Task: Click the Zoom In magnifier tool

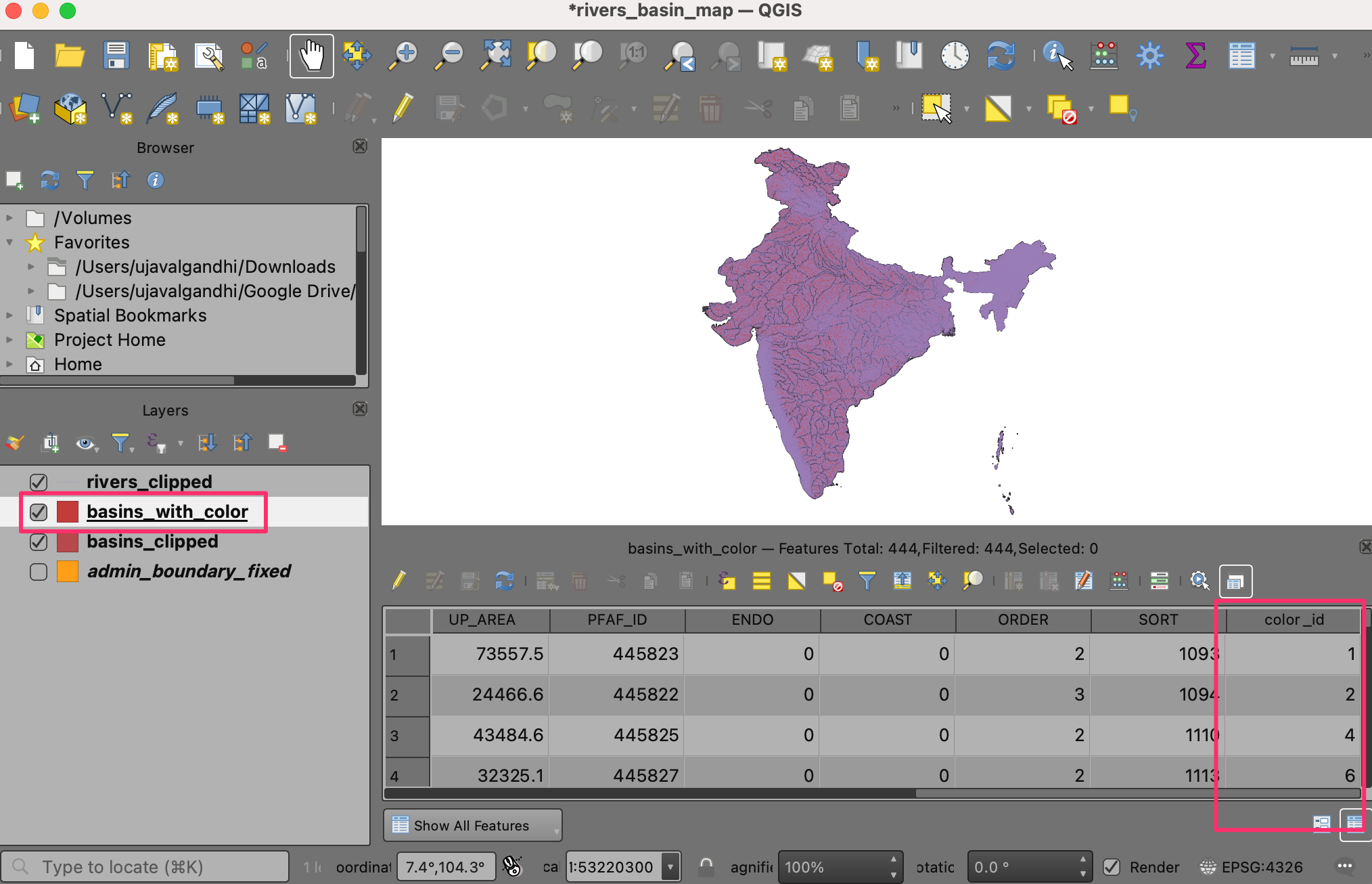Action: (404, 56)
